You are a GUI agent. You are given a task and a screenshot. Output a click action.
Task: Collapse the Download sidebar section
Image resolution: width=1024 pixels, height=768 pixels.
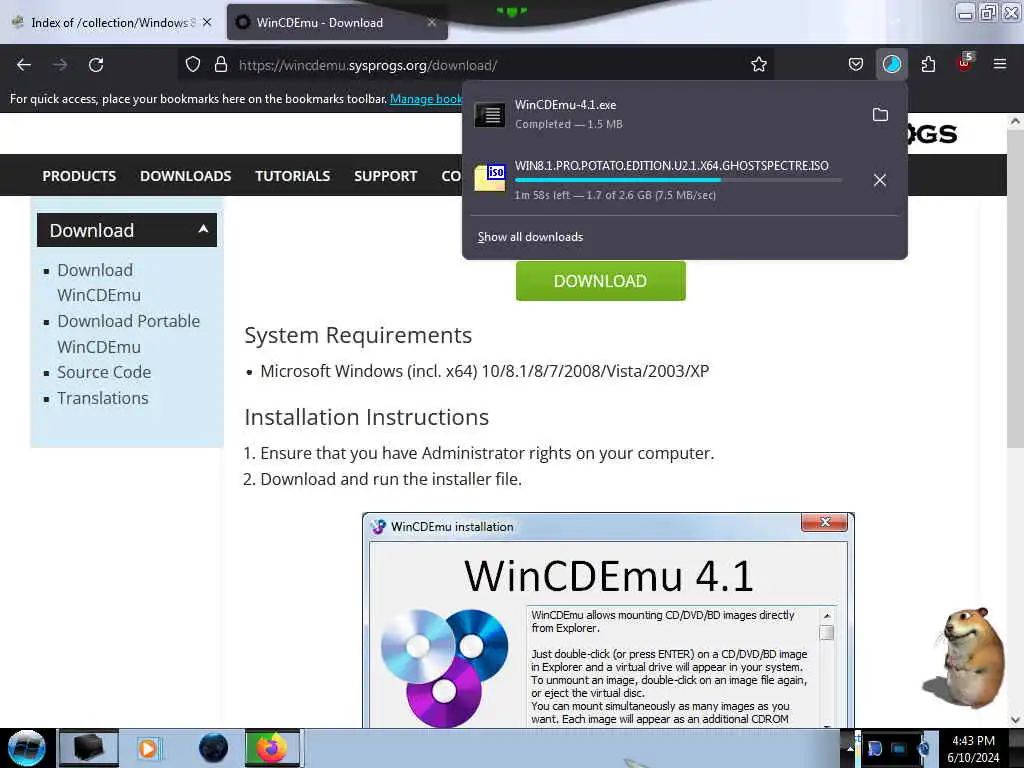pos(127,230)
